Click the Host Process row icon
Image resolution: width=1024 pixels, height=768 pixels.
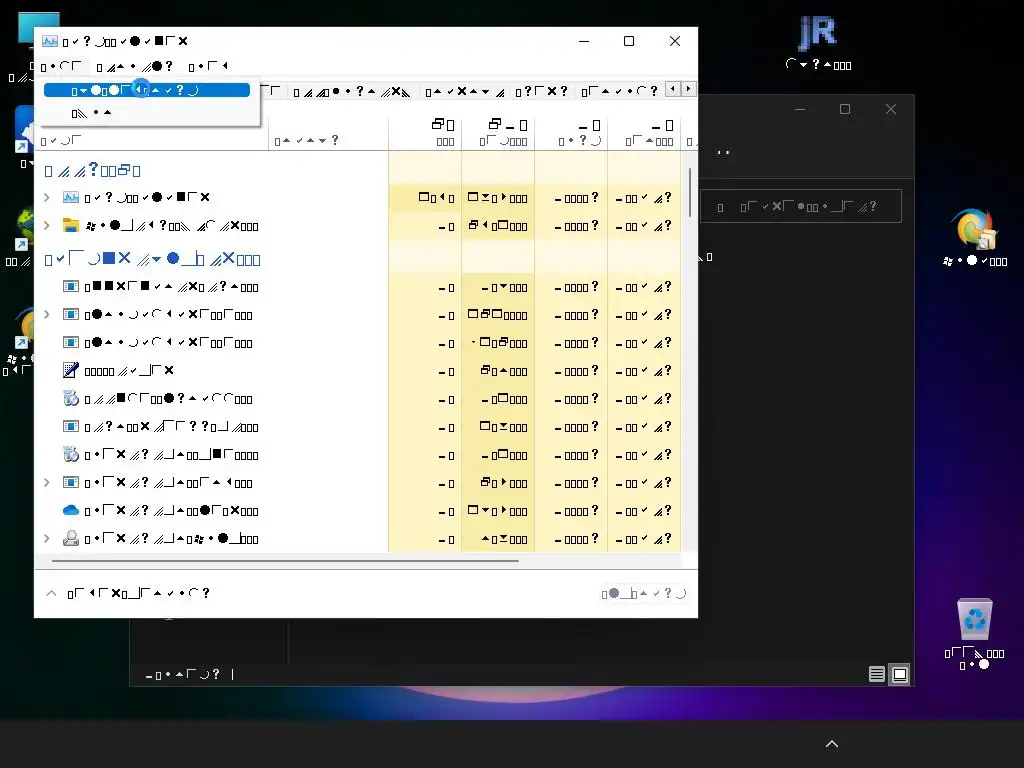71,426
